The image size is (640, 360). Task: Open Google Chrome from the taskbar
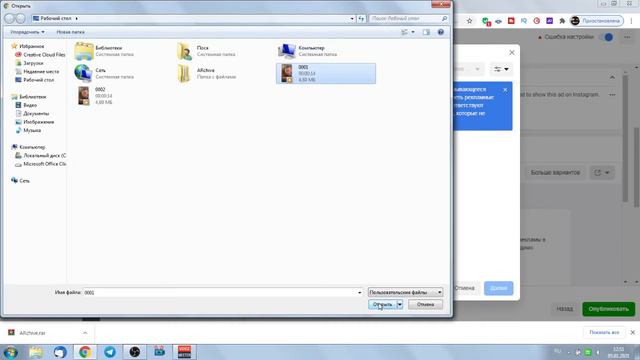coord(85,352)
